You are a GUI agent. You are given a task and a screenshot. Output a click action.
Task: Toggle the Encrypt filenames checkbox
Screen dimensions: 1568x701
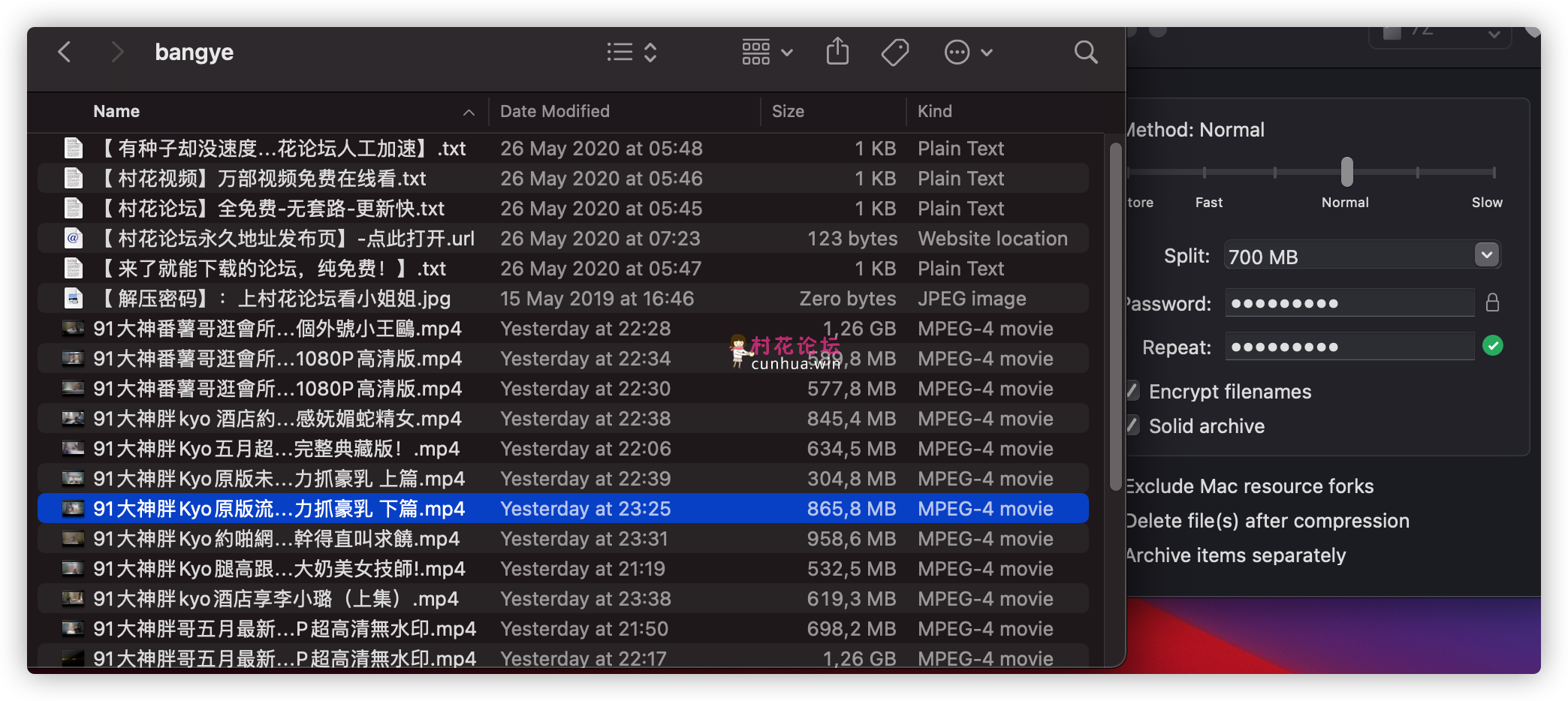(x=1132, y=390)
